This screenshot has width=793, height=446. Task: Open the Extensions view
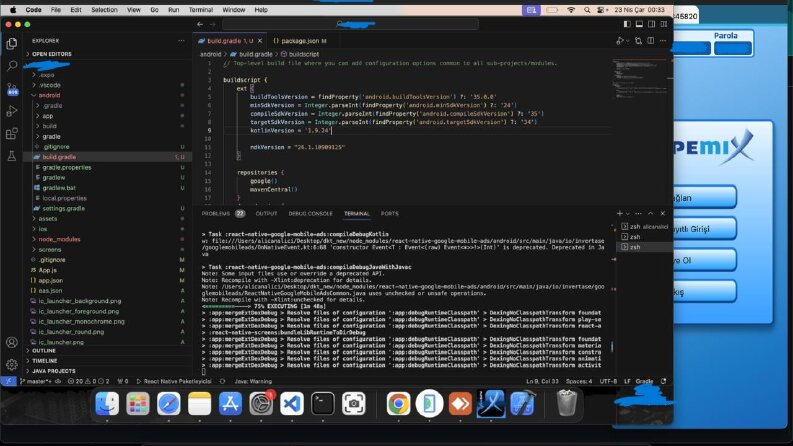pos(12,133)
